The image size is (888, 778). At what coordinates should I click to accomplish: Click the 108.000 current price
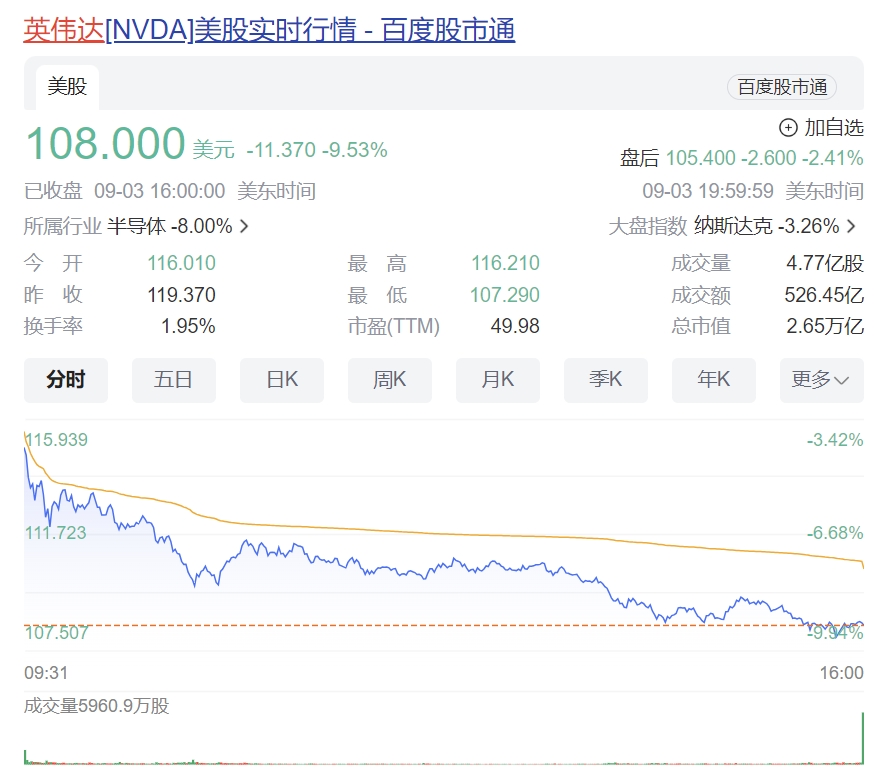106,144
